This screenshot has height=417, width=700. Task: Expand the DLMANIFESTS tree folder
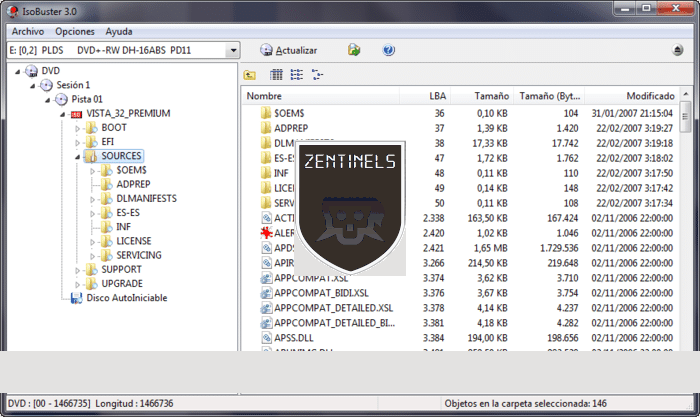pos(92,200)
